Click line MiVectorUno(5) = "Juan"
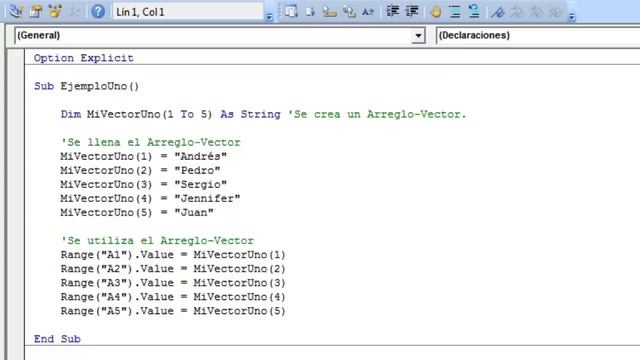The width and height of the screenshot is (640, 360). point(137,213)
